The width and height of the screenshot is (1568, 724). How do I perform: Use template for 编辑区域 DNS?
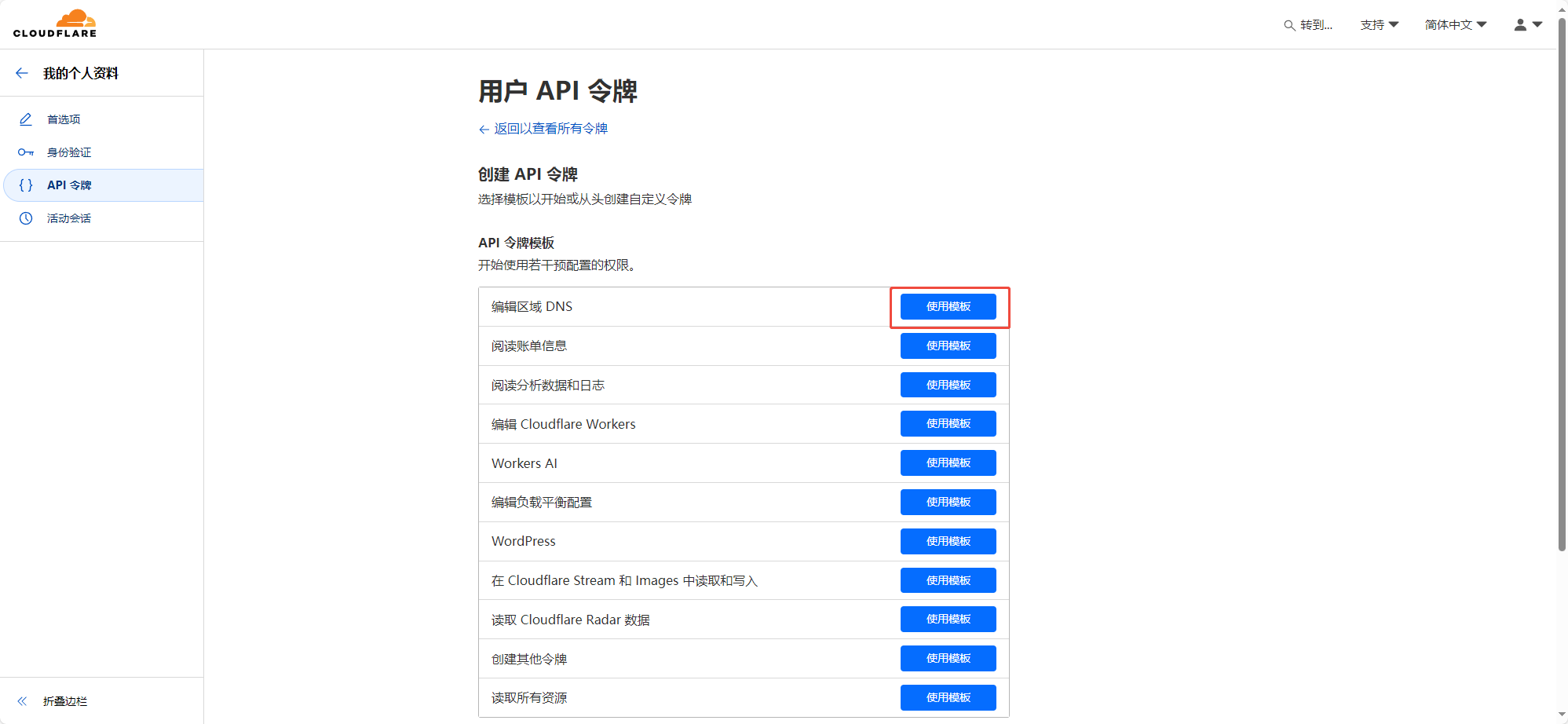948,306
